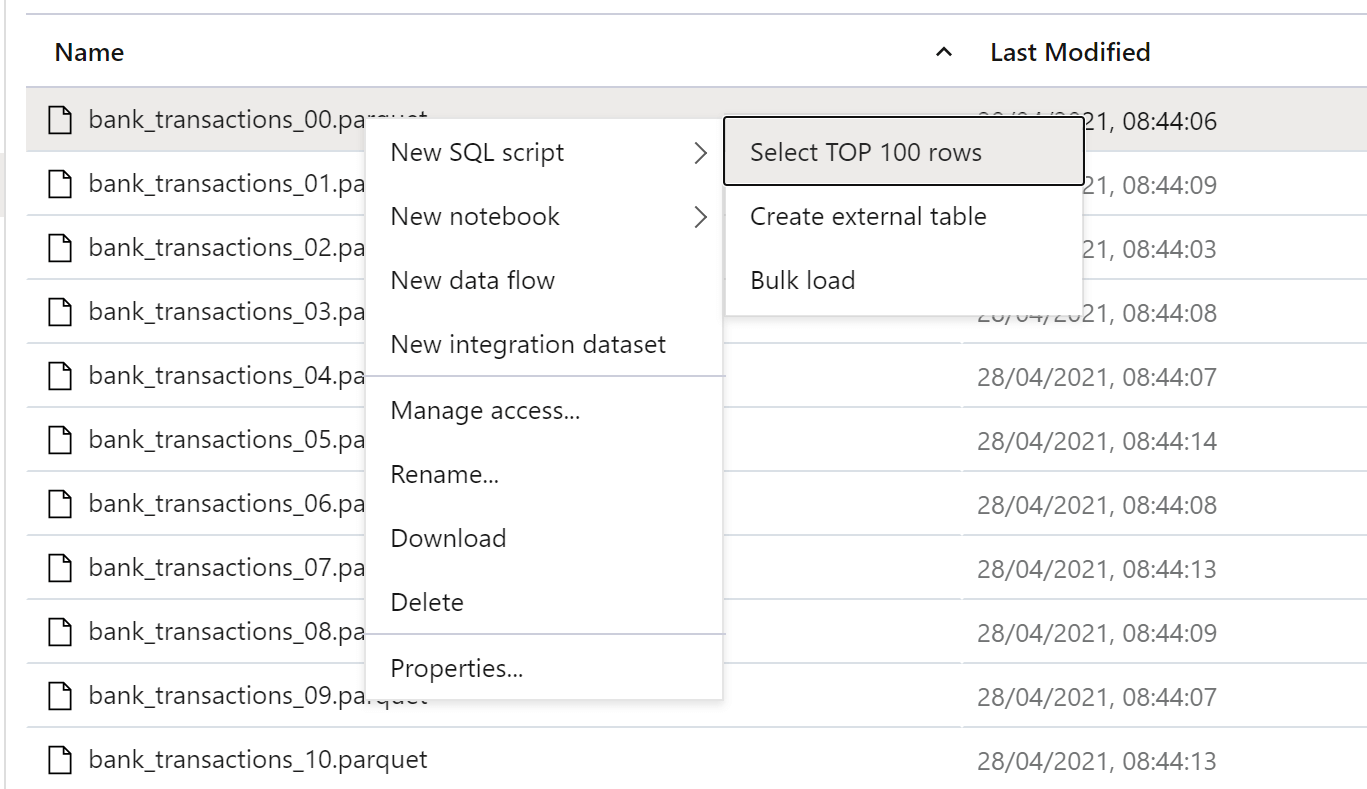This screenshot has height=789, width=1367.
Task: Open Manage access... dialog
Action: pos(544,411)
